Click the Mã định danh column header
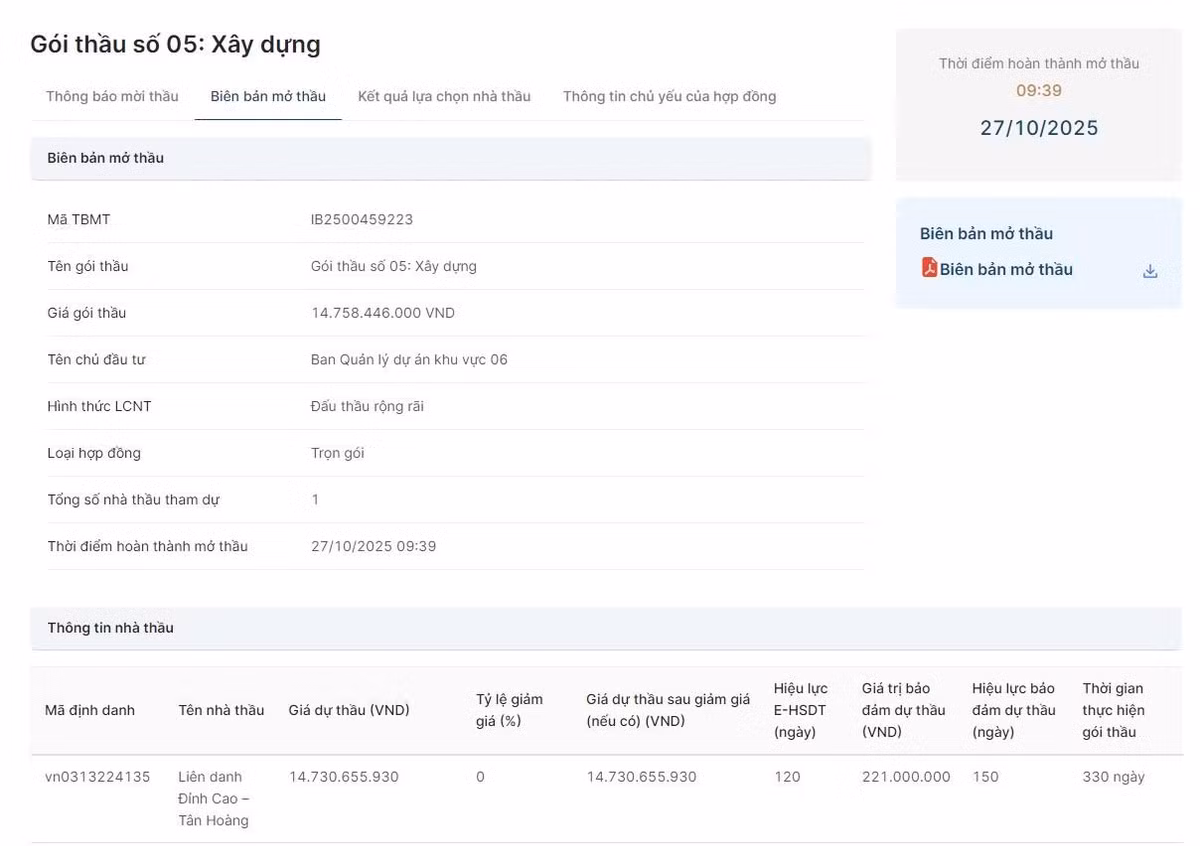This screenshot has width=1200, height=846. tap(90, 710)
